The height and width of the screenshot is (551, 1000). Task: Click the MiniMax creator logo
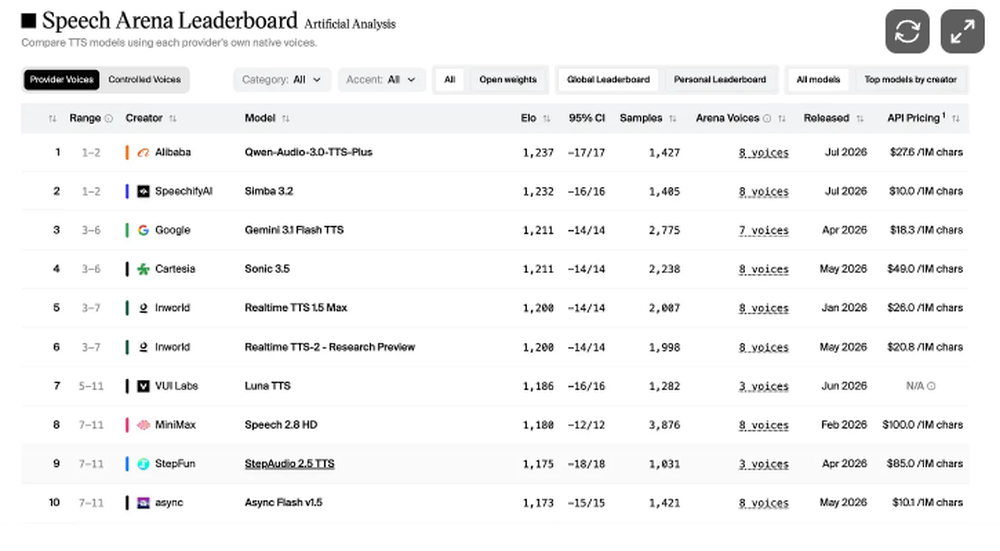coord(143,425)
